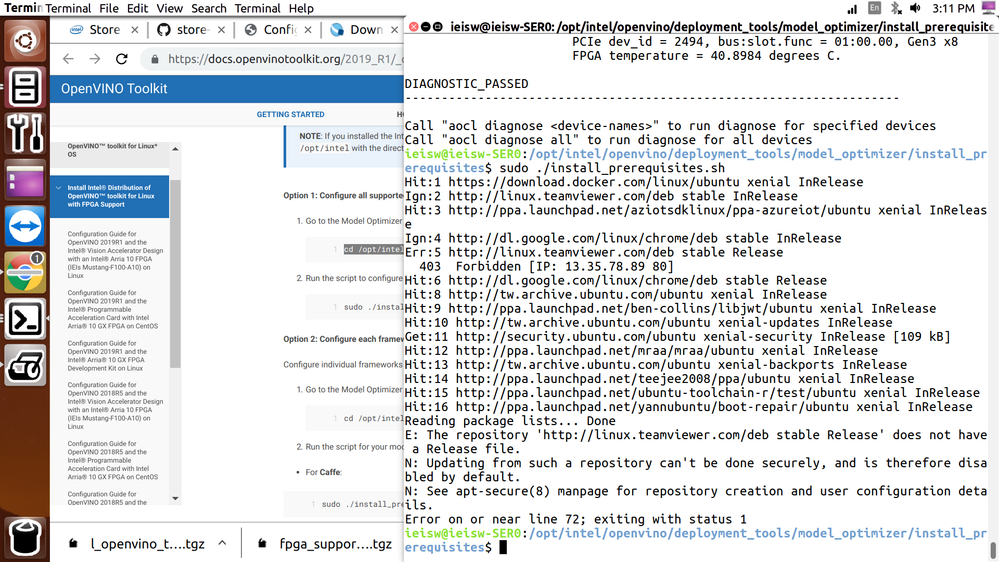Open 2019R1 Arria 10 GX Development Kit guide

tap(107, 356)
